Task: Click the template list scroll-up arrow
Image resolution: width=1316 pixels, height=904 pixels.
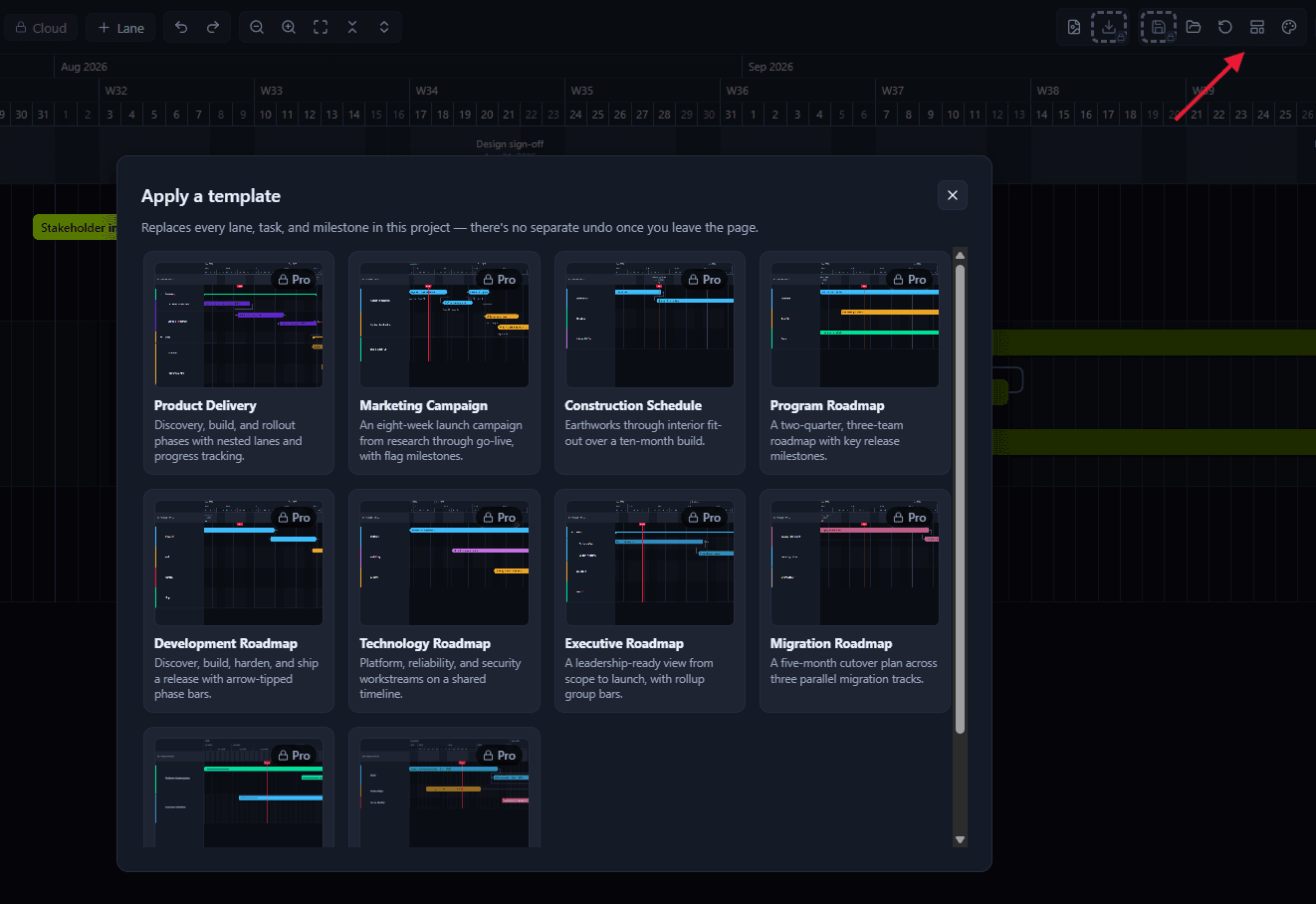Action: (x=960, y=256)
